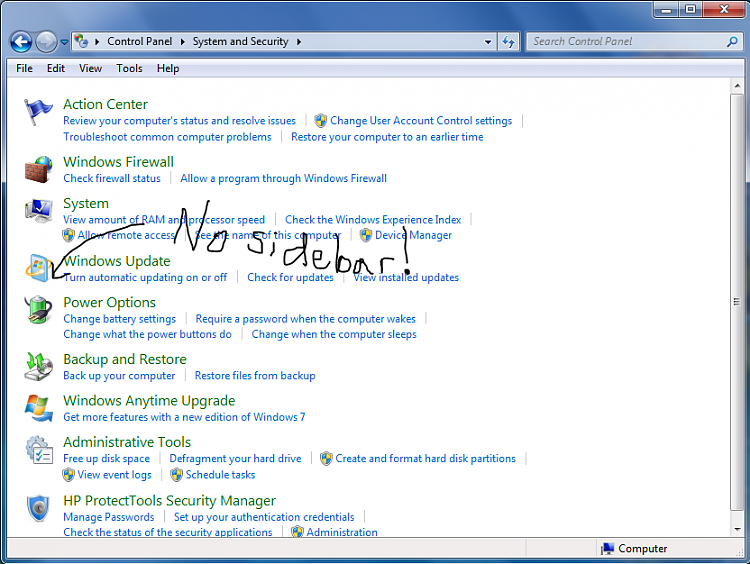Click the scrollbar up arrow

[737, 86]
